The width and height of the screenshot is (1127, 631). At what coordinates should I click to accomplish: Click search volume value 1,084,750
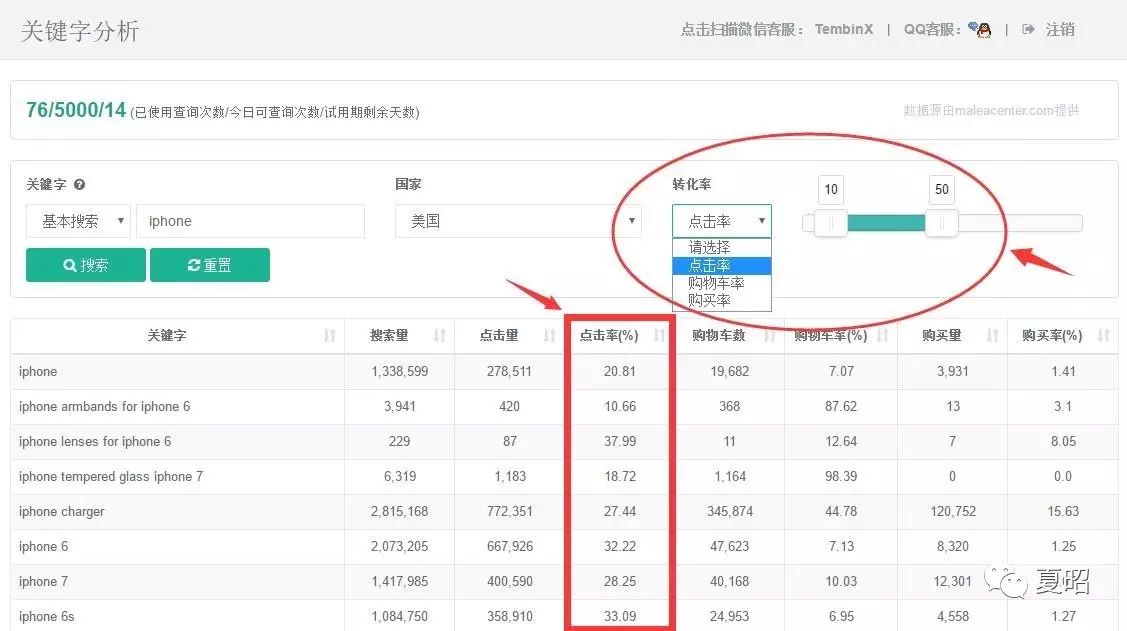tap(400, 617)
